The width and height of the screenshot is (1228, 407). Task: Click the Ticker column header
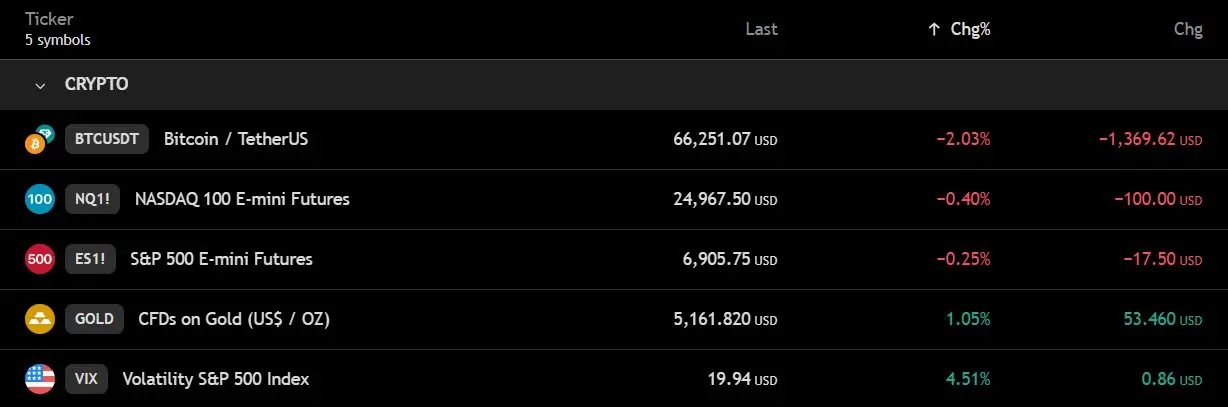(x=47, y=18)
